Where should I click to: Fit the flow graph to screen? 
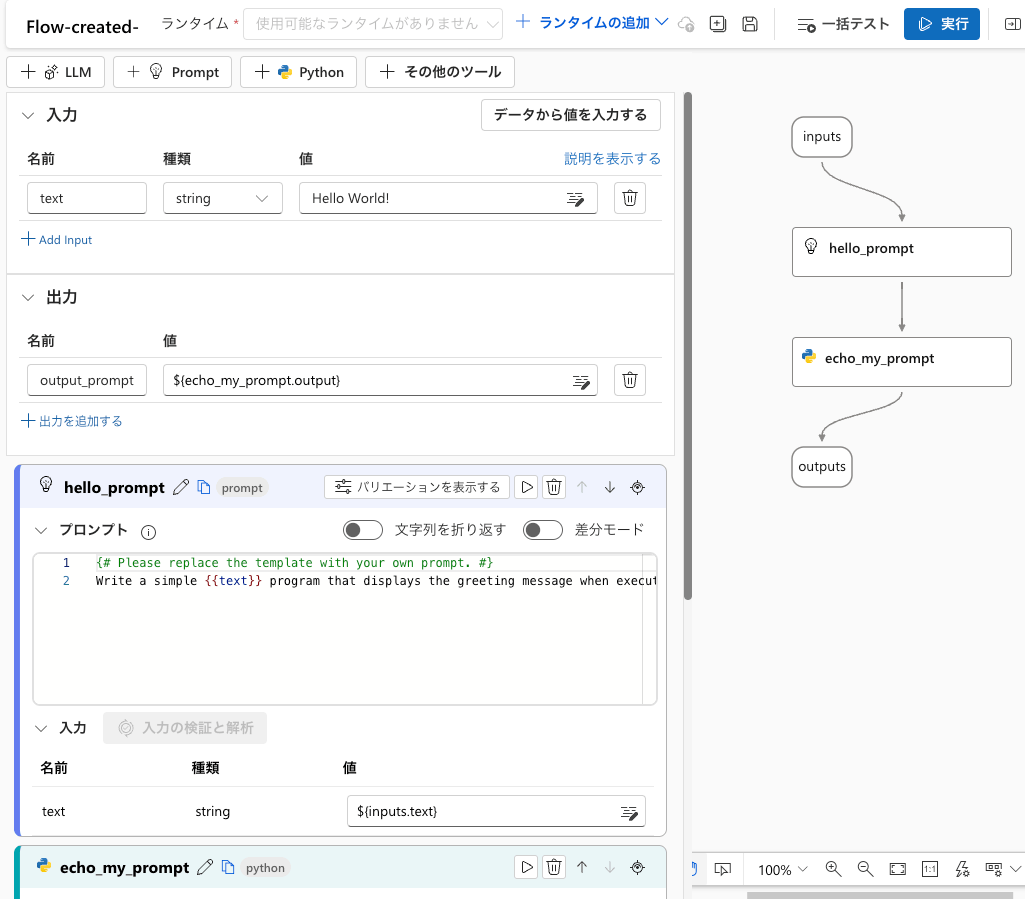coord(897,869)
